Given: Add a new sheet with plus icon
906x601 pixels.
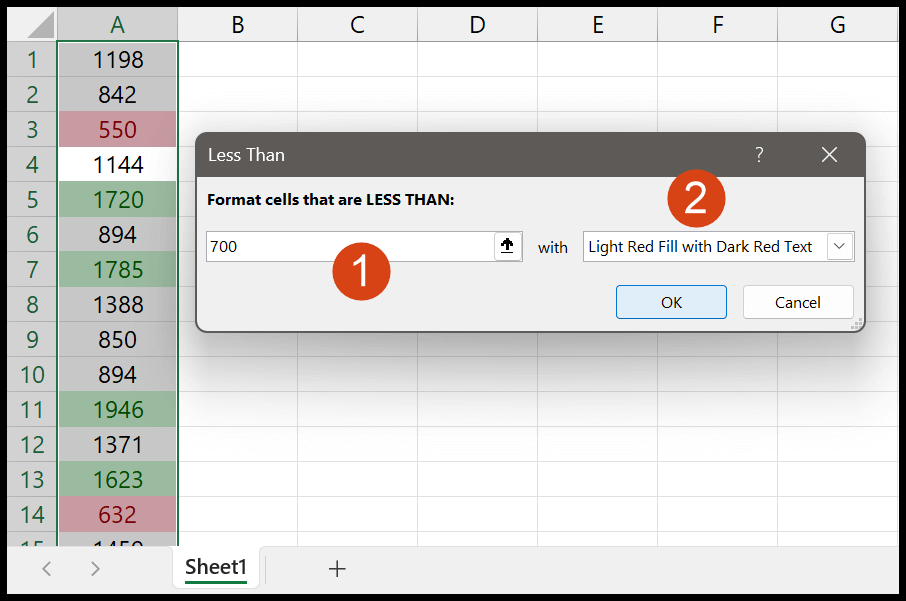Looking at the screenshot, I should click(337, 569).
